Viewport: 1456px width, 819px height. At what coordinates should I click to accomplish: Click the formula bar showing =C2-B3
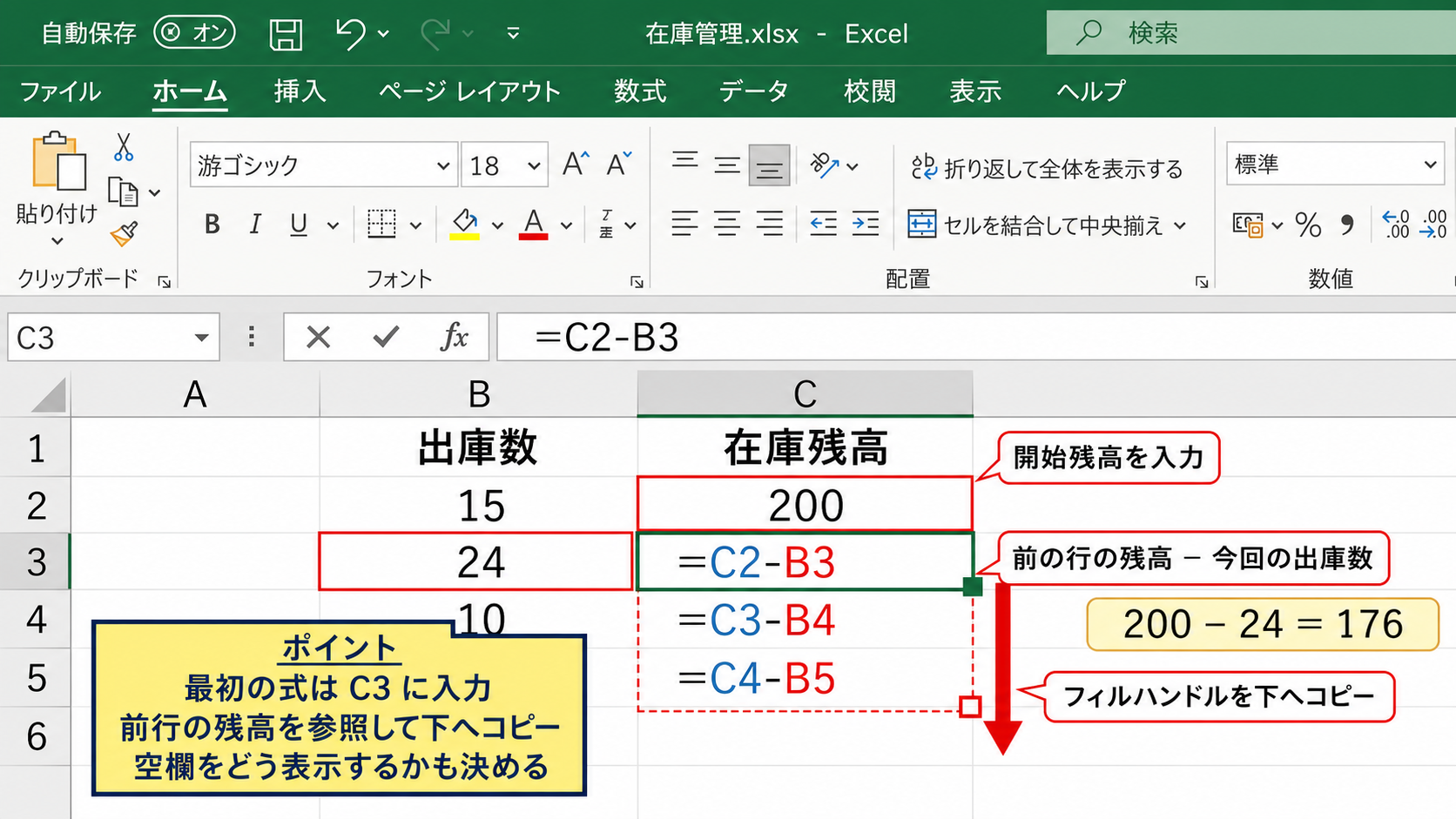975,337
